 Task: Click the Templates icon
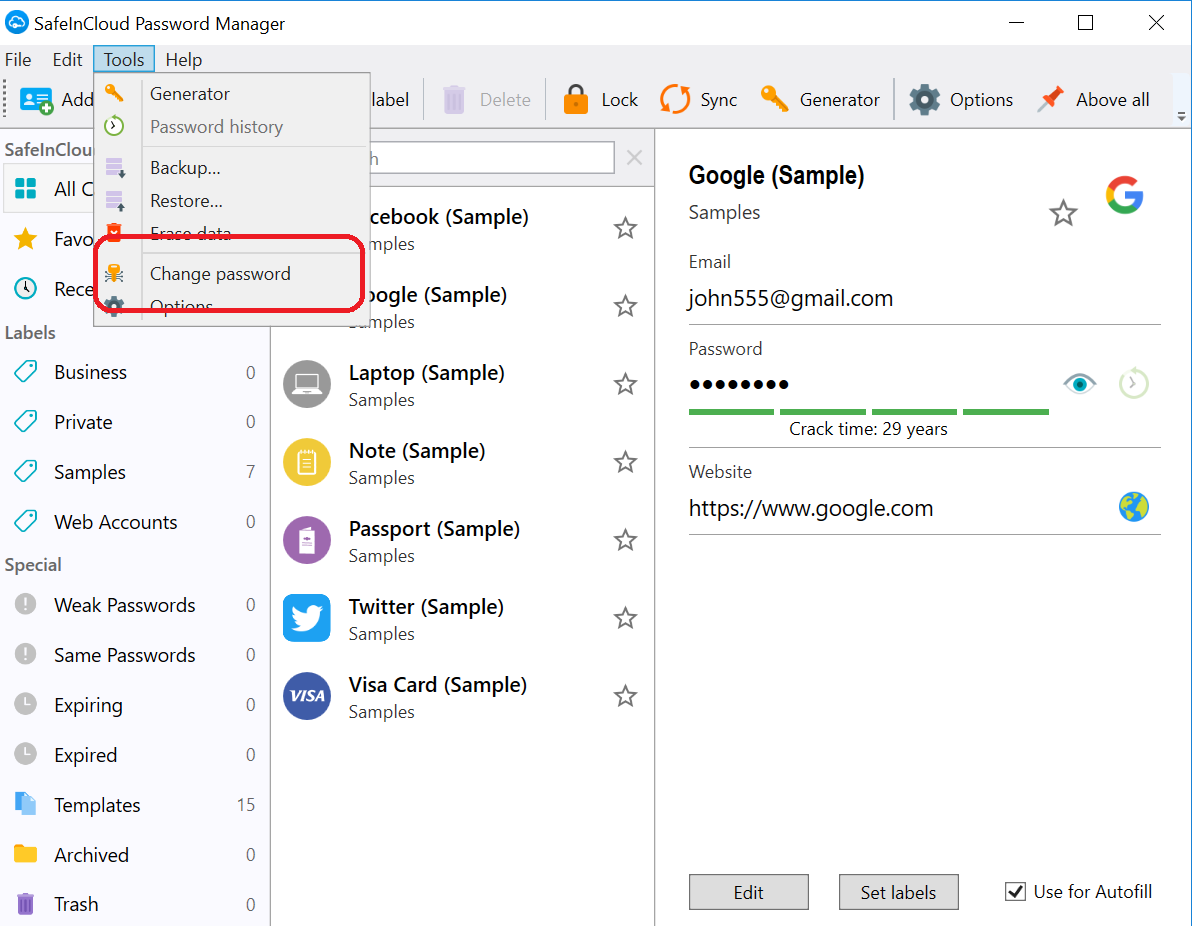[x=26, y=804]
